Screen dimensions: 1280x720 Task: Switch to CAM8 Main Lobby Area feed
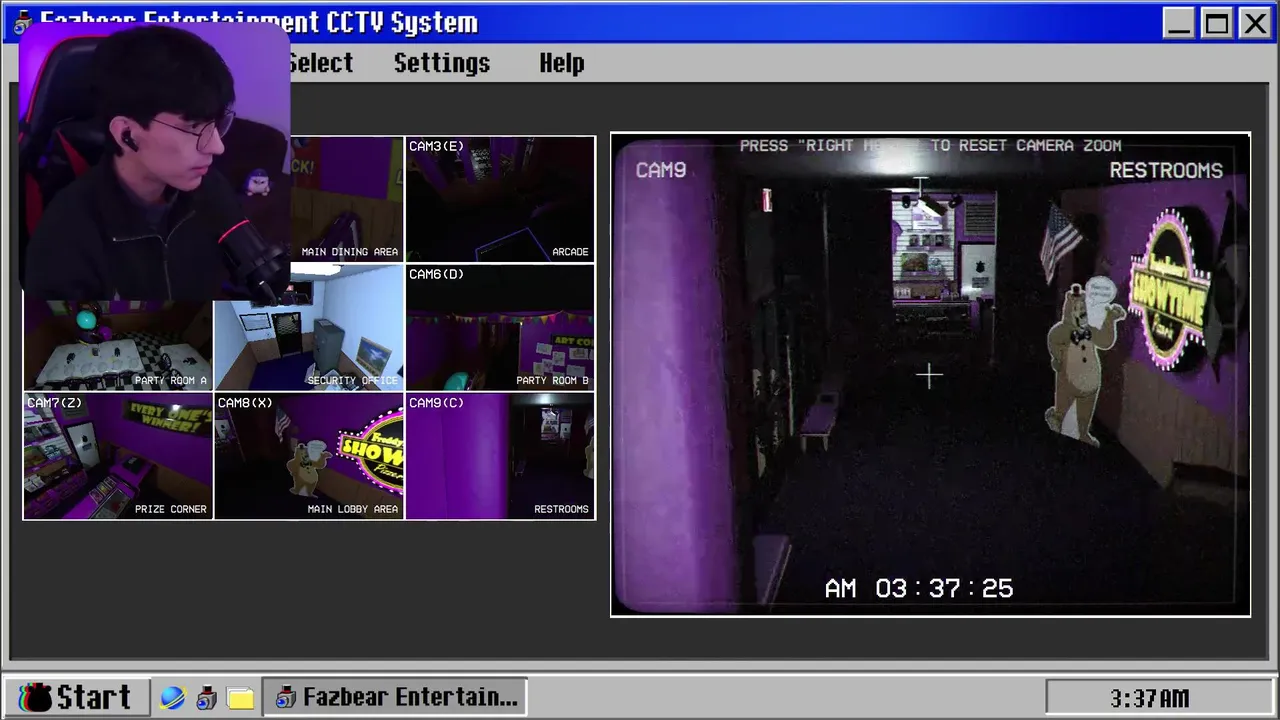(309, 456)
